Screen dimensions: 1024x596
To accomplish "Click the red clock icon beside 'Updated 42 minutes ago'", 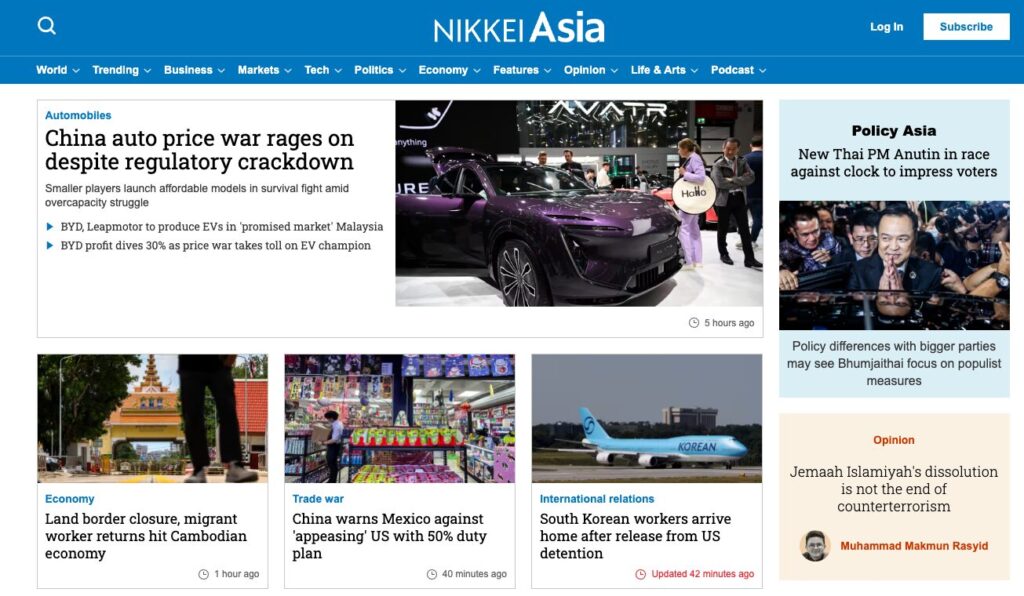I will (641, 574).
